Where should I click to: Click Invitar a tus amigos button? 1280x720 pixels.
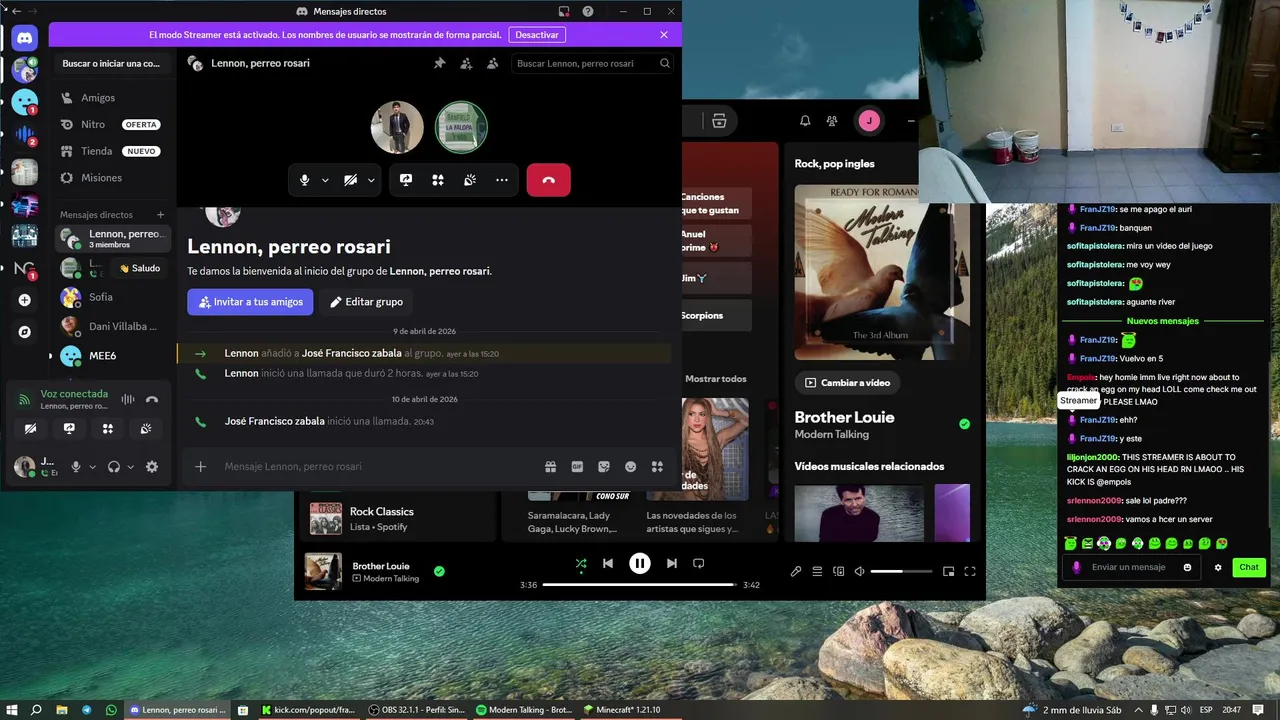[x=250, y=302]
